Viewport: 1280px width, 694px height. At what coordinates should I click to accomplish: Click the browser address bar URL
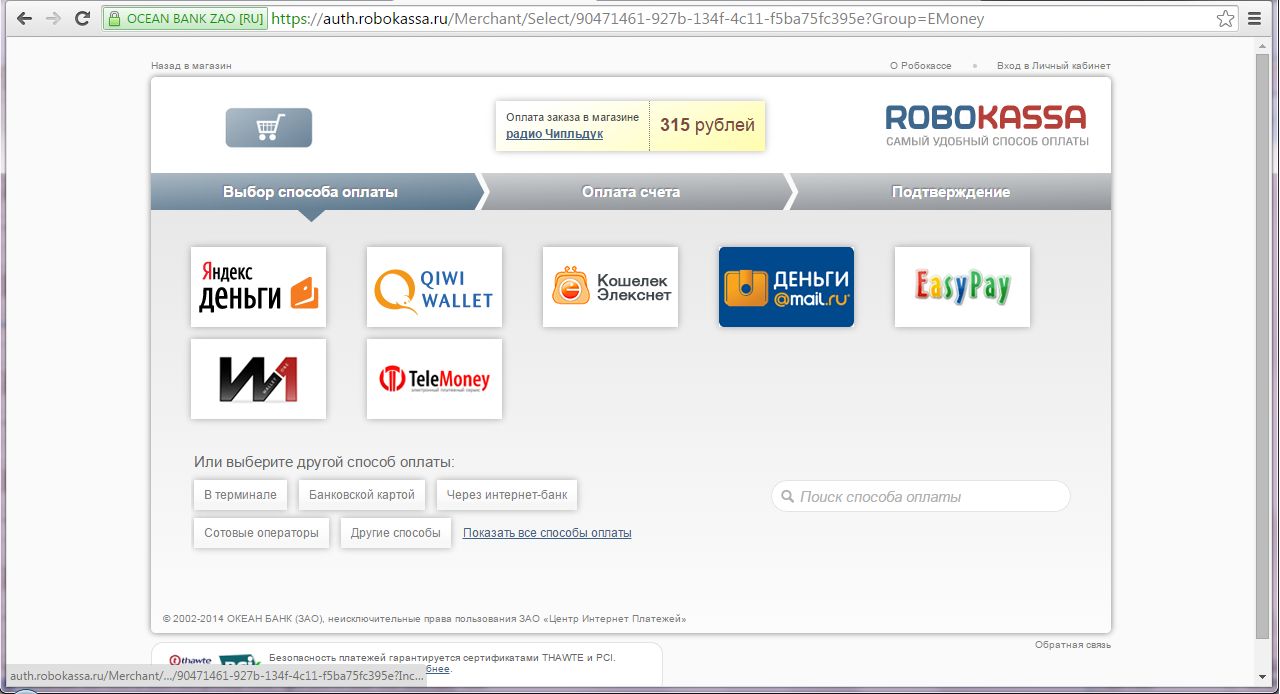point(627,18)
